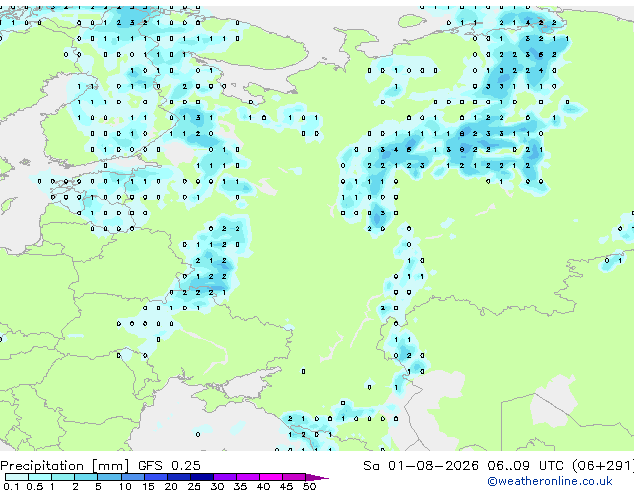Pick the 35–40 mm legend swatch
Image resolution: width=634 pixels, height=490 pixels.
click(x=248, y=477)
